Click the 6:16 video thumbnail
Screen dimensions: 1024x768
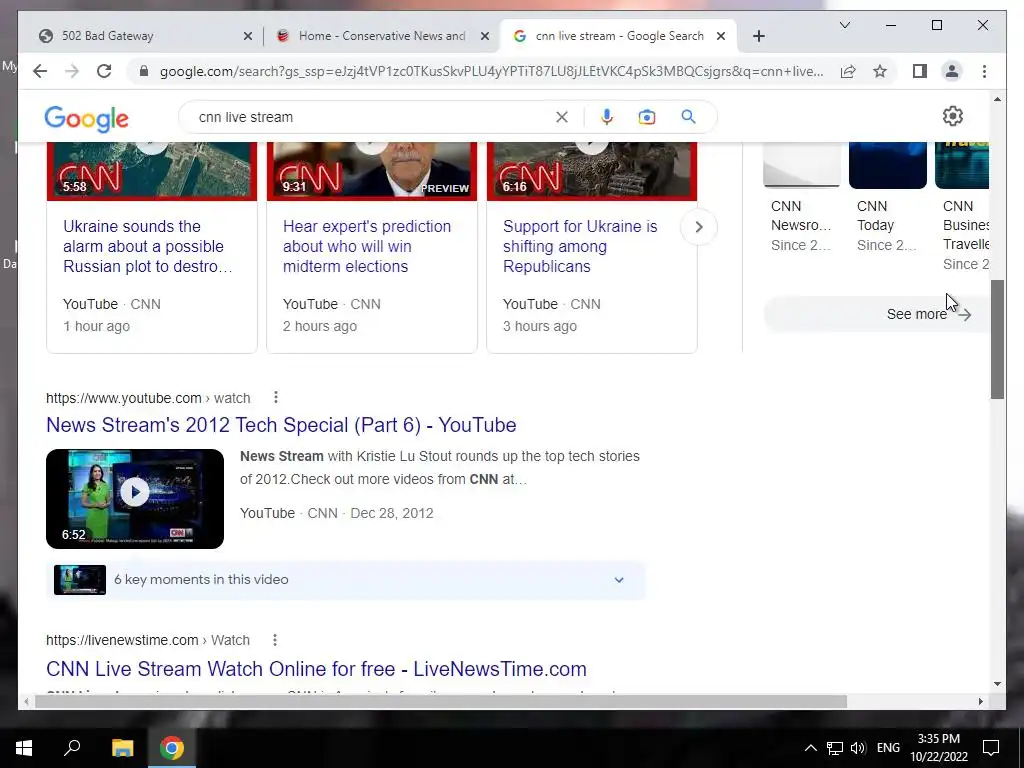coord(592,171)
